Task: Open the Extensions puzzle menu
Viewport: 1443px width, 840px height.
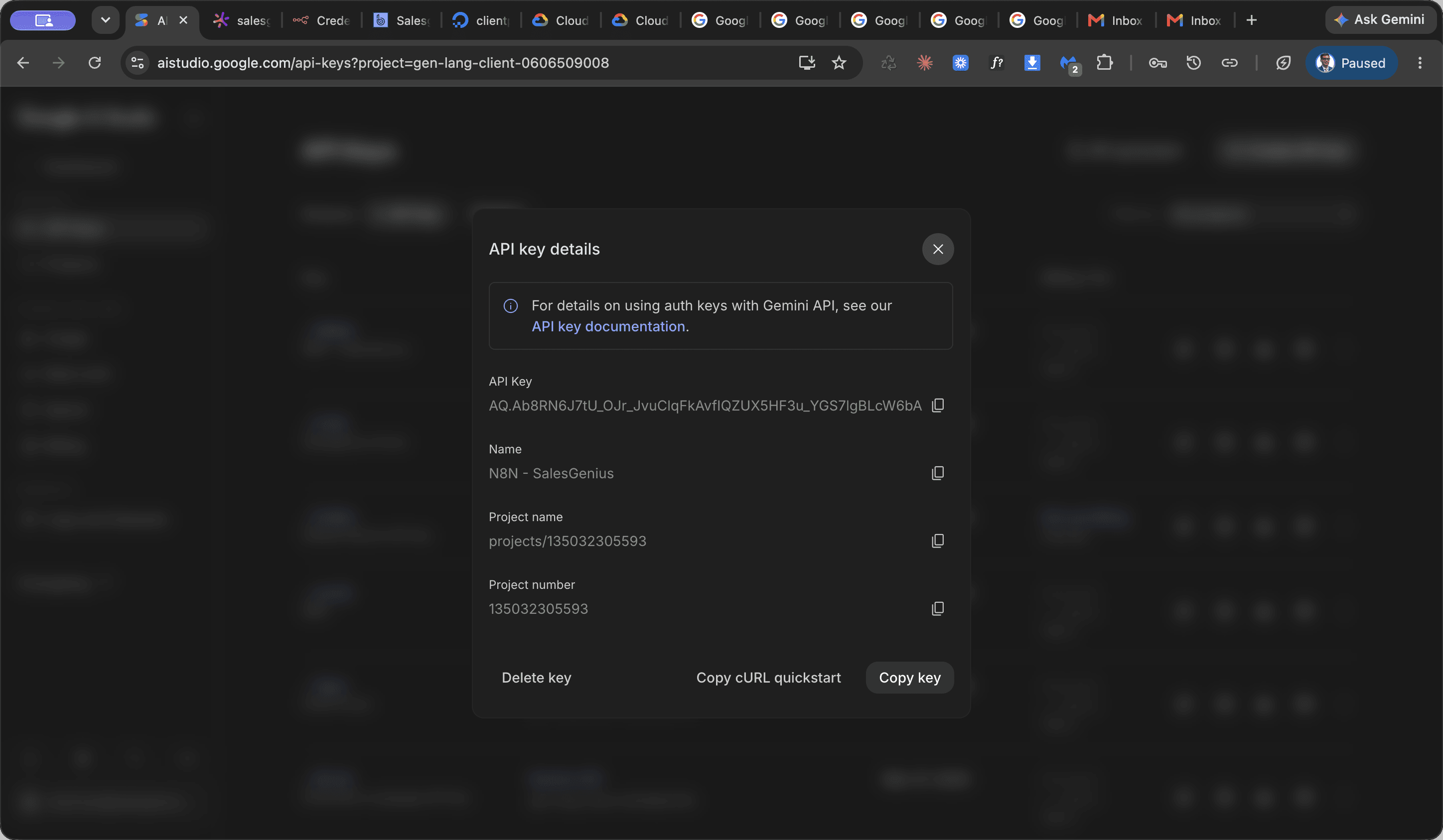Action: [1105, 63]
